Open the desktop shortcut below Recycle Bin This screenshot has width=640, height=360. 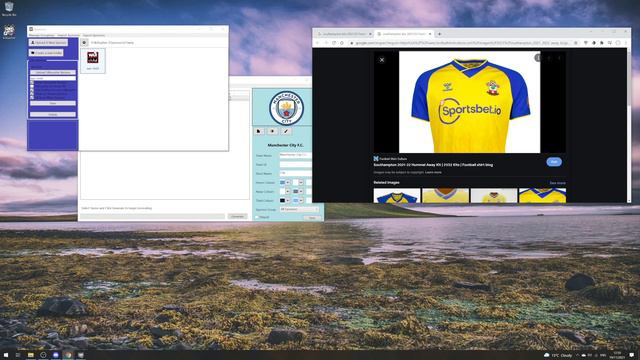click(x=9, y=32)
